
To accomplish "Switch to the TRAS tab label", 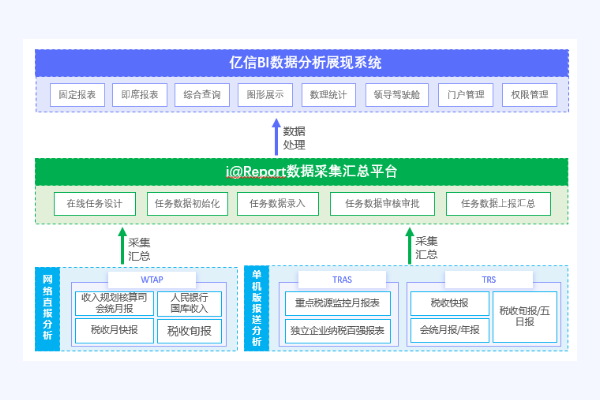I will [x=342, y=280].
